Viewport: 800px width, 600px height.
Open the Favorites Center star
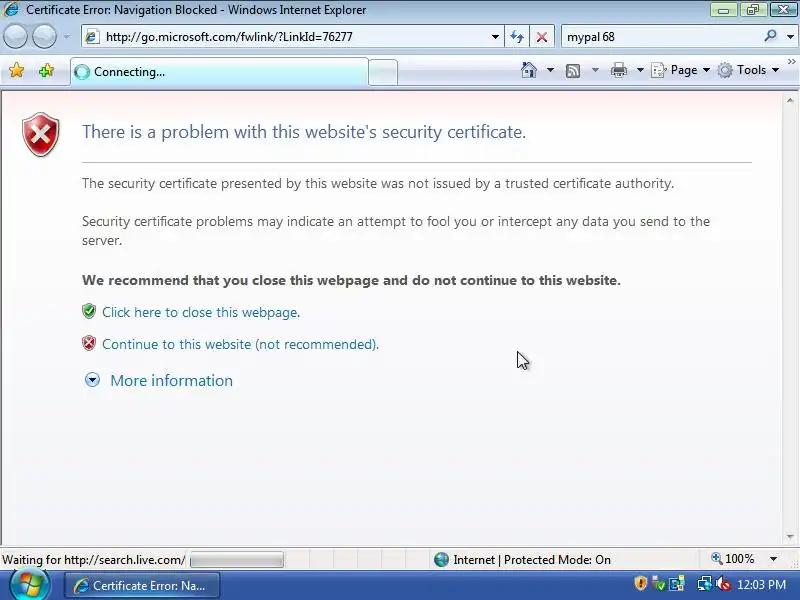coord(16,70)
